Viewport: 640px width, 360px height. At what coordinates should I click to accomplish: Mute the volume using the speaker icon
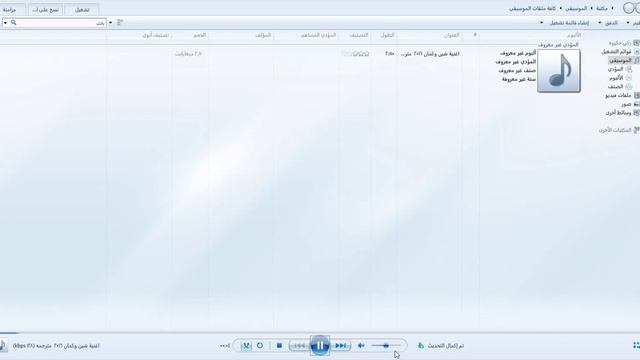[x=361, y=346]
